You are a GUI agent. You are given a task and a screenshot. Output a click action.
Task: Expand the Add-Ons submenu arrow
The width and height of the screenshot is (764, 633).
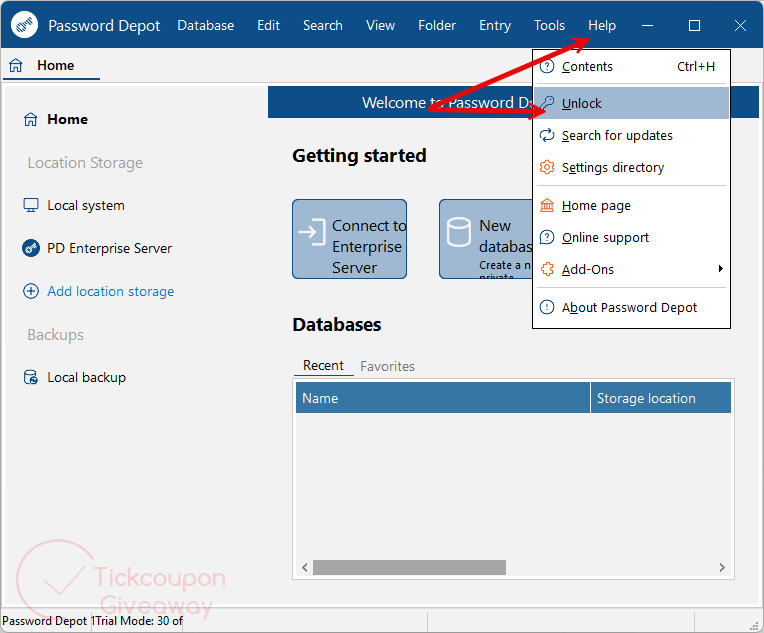click(x=720, y=269)
